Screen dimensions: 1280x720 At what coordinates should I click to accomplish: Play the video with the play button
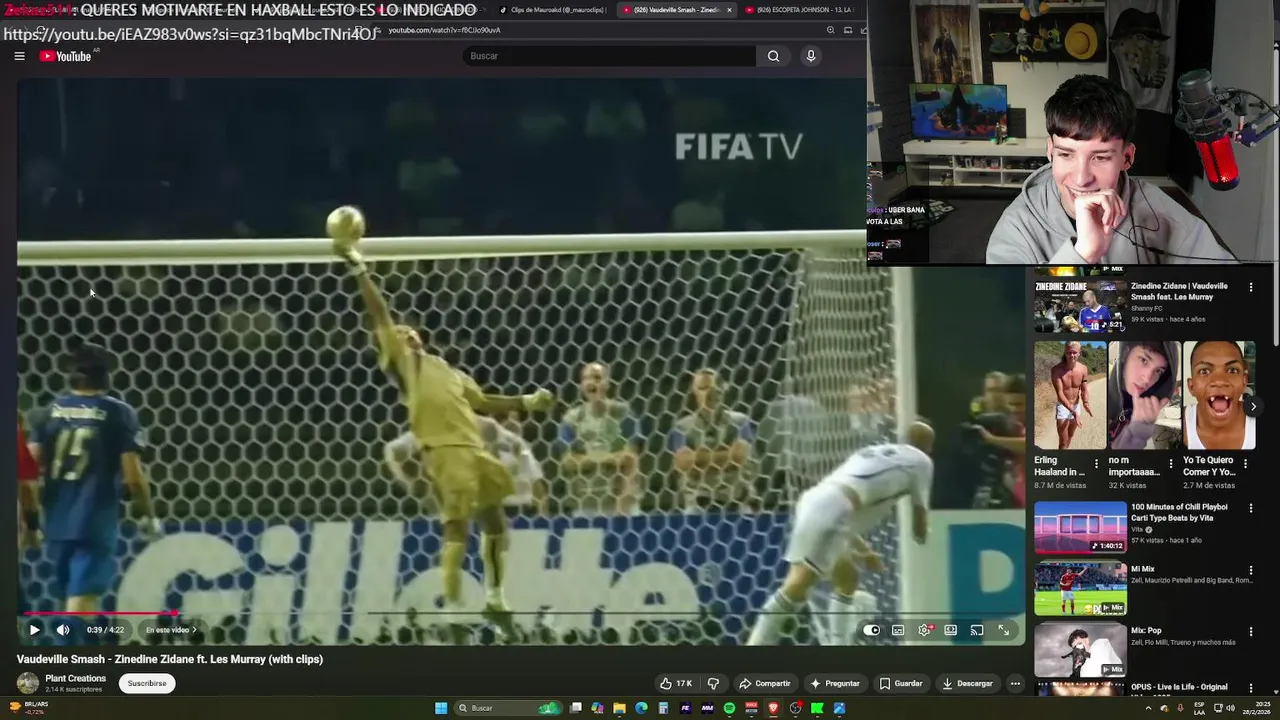click(x=34, y=630)
